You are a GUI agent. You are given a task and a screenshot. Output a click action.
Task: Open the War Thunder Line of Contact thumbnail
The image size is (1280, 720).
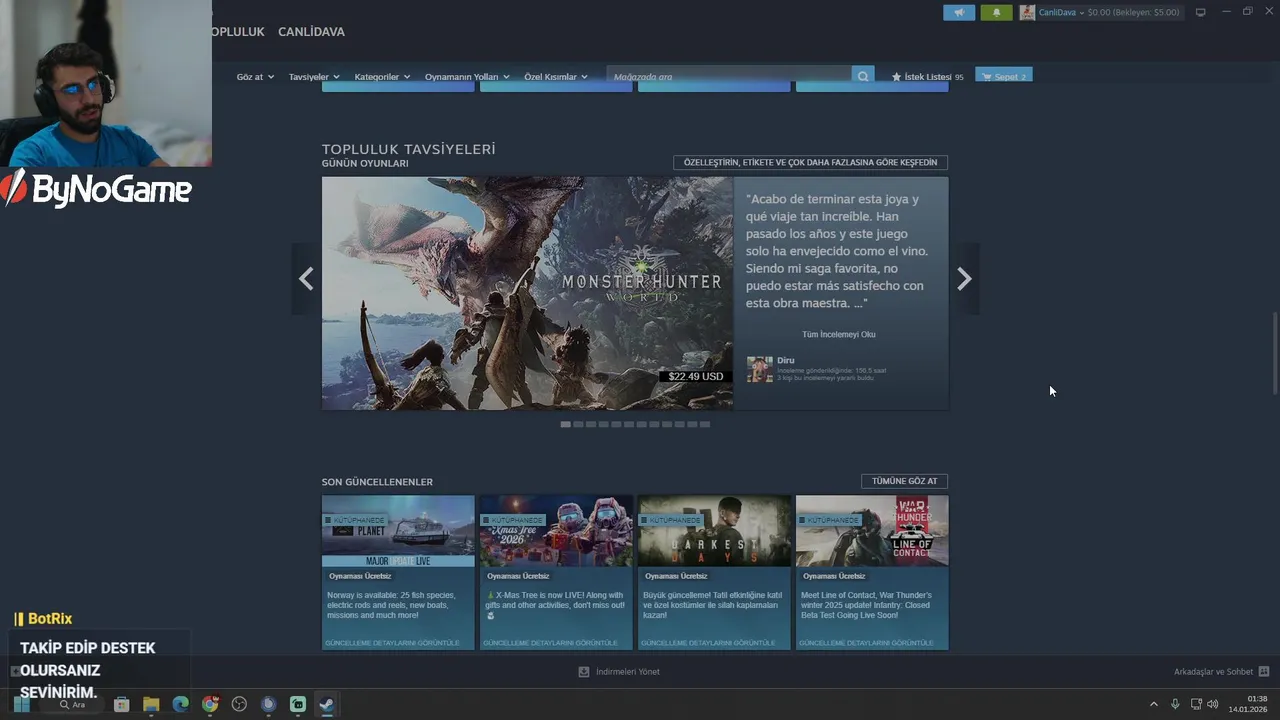pyautogui.click(x=872, y=531)
